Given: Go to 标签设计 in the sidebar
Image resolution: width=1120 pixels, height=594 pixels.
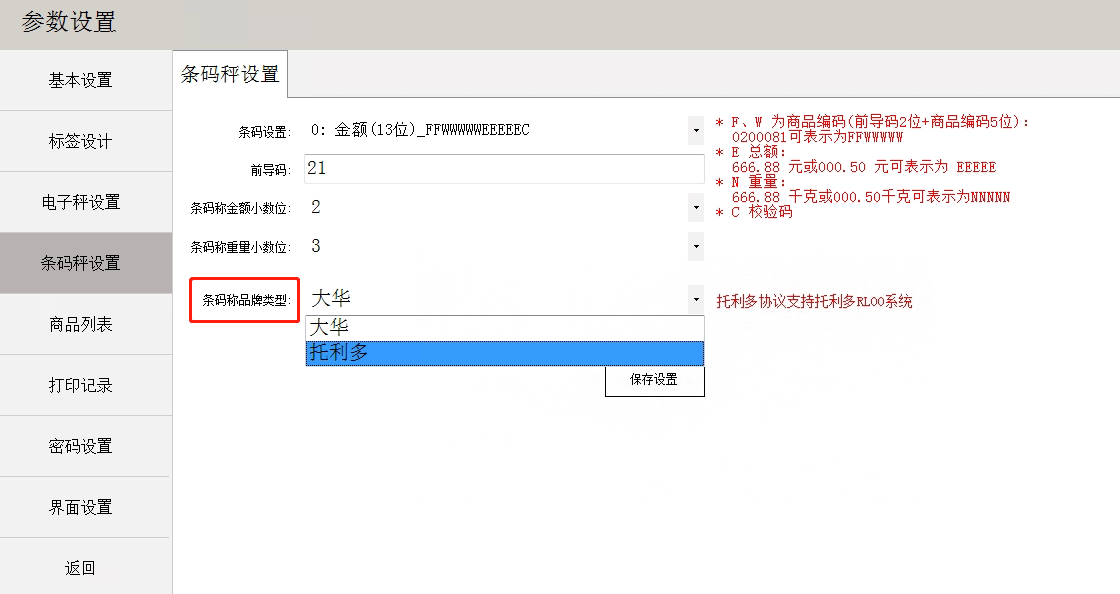Looking at the screenshot, I should point(80,142).
